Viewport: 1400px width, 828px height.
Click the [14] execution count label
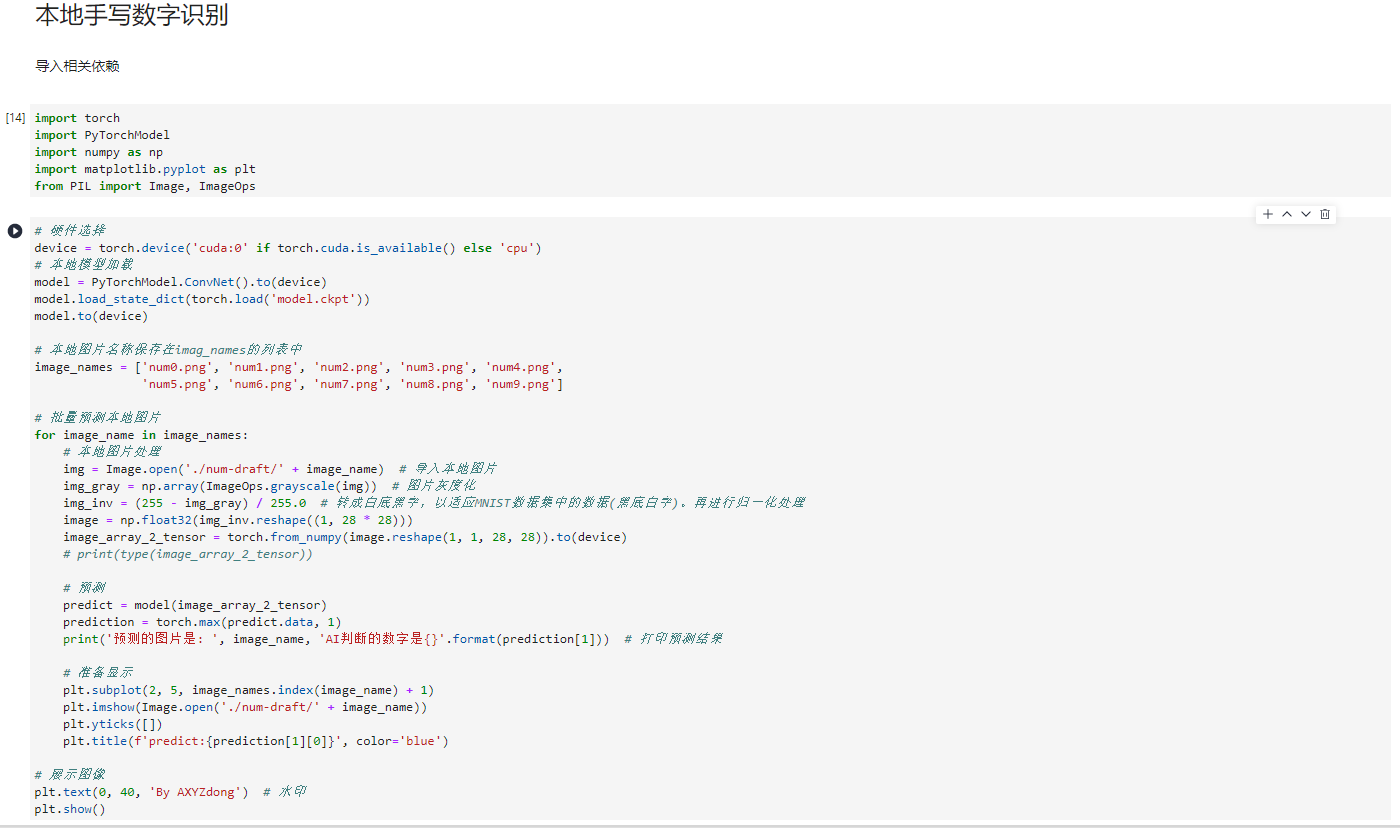[x=15, y=118]
